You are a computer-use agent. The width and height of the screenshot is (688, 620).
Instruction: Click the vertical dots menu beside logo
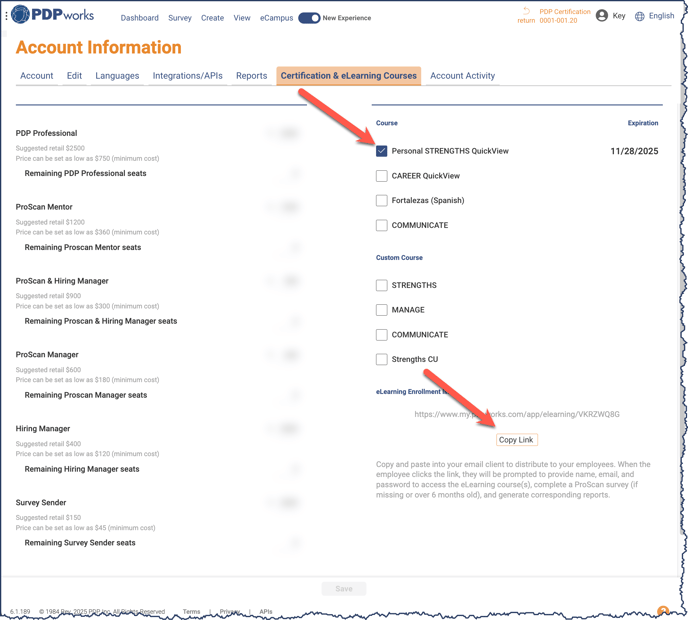(6, 16)
